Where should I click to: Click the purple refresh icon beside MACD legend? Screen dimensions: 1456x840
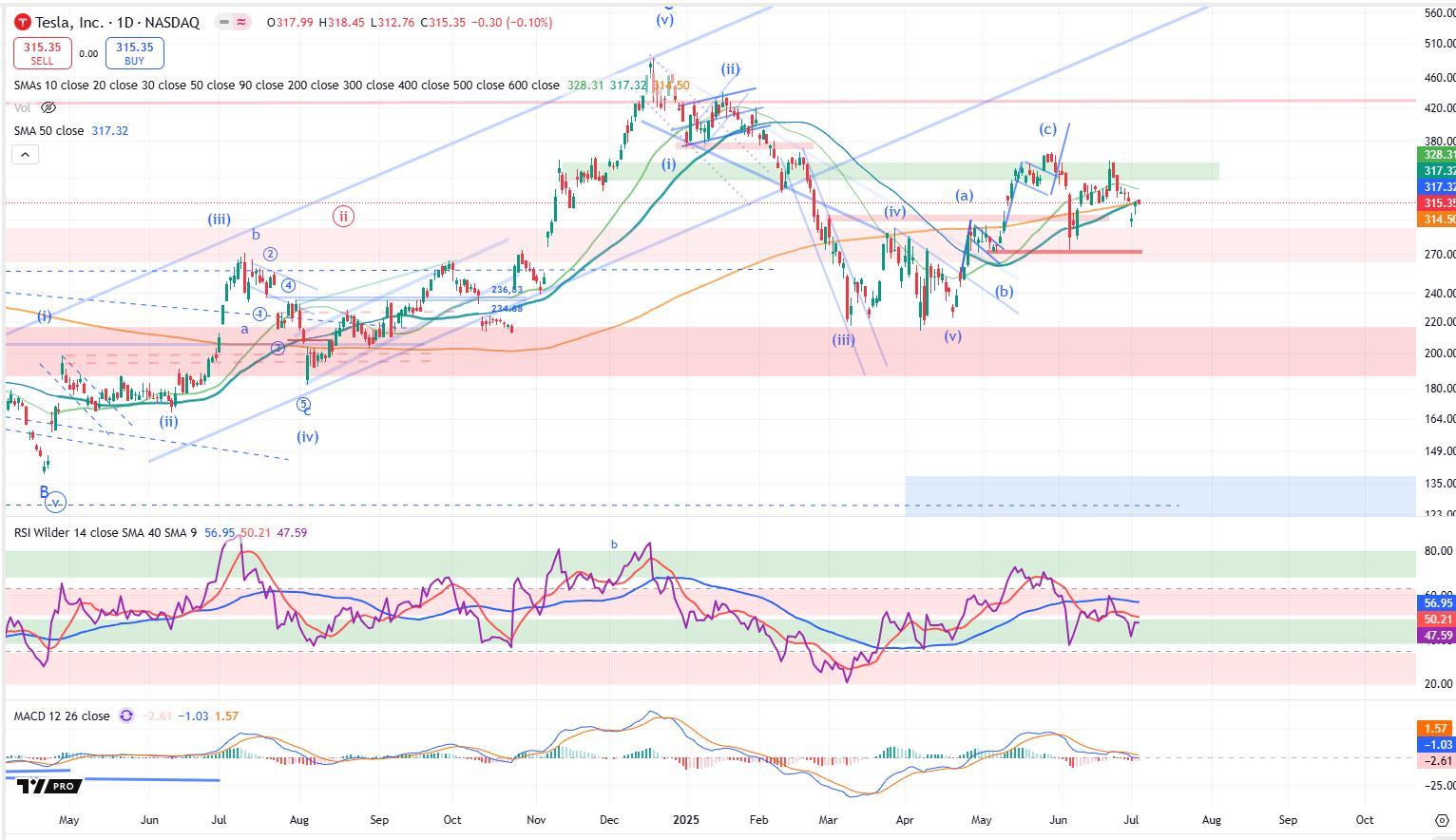coord(125,716)
